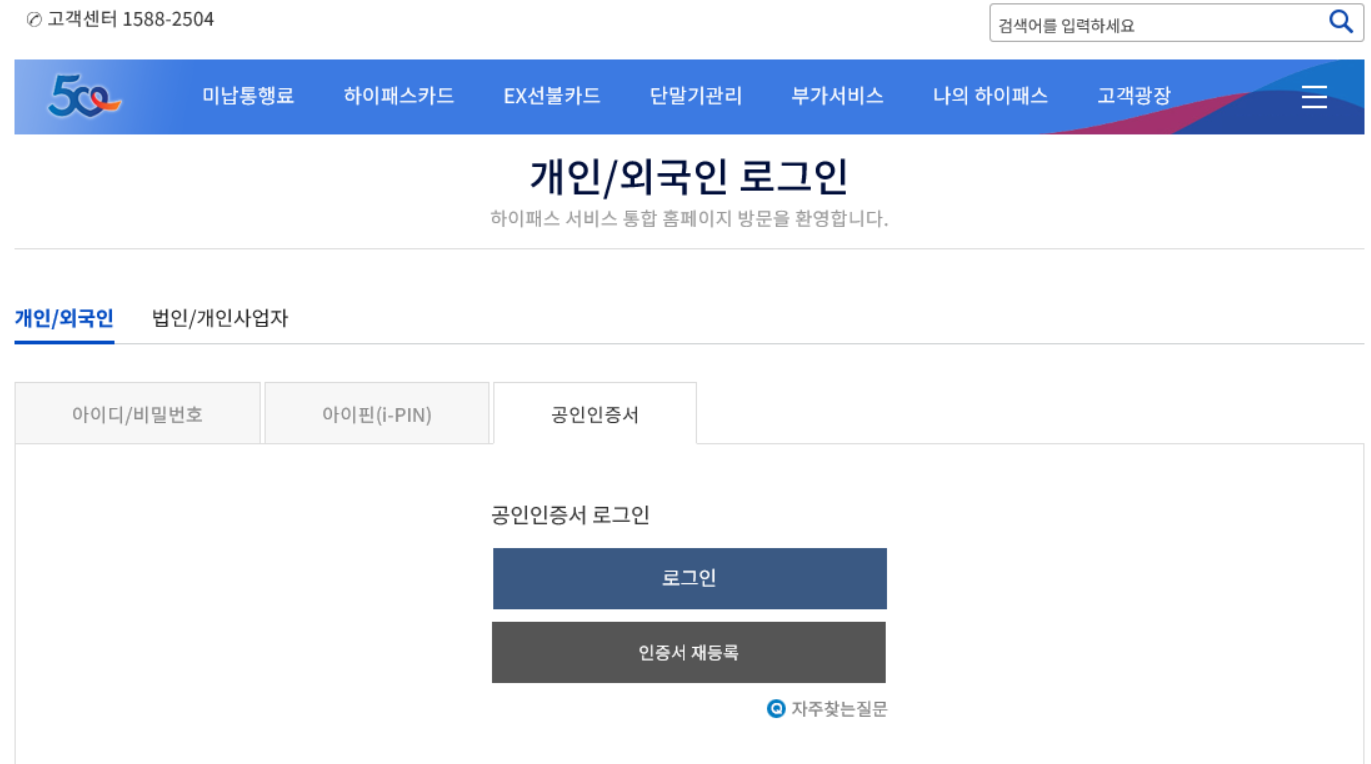Click the 인증서 재등록 button
This screenshot has width=1371, height=764.
689,653
